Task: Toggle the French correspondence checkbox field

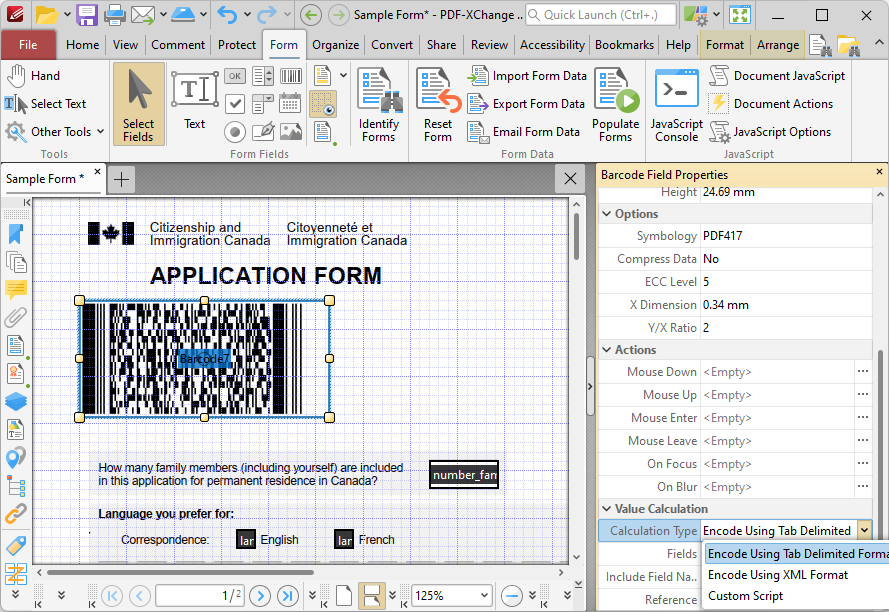Action: point(344,540)
